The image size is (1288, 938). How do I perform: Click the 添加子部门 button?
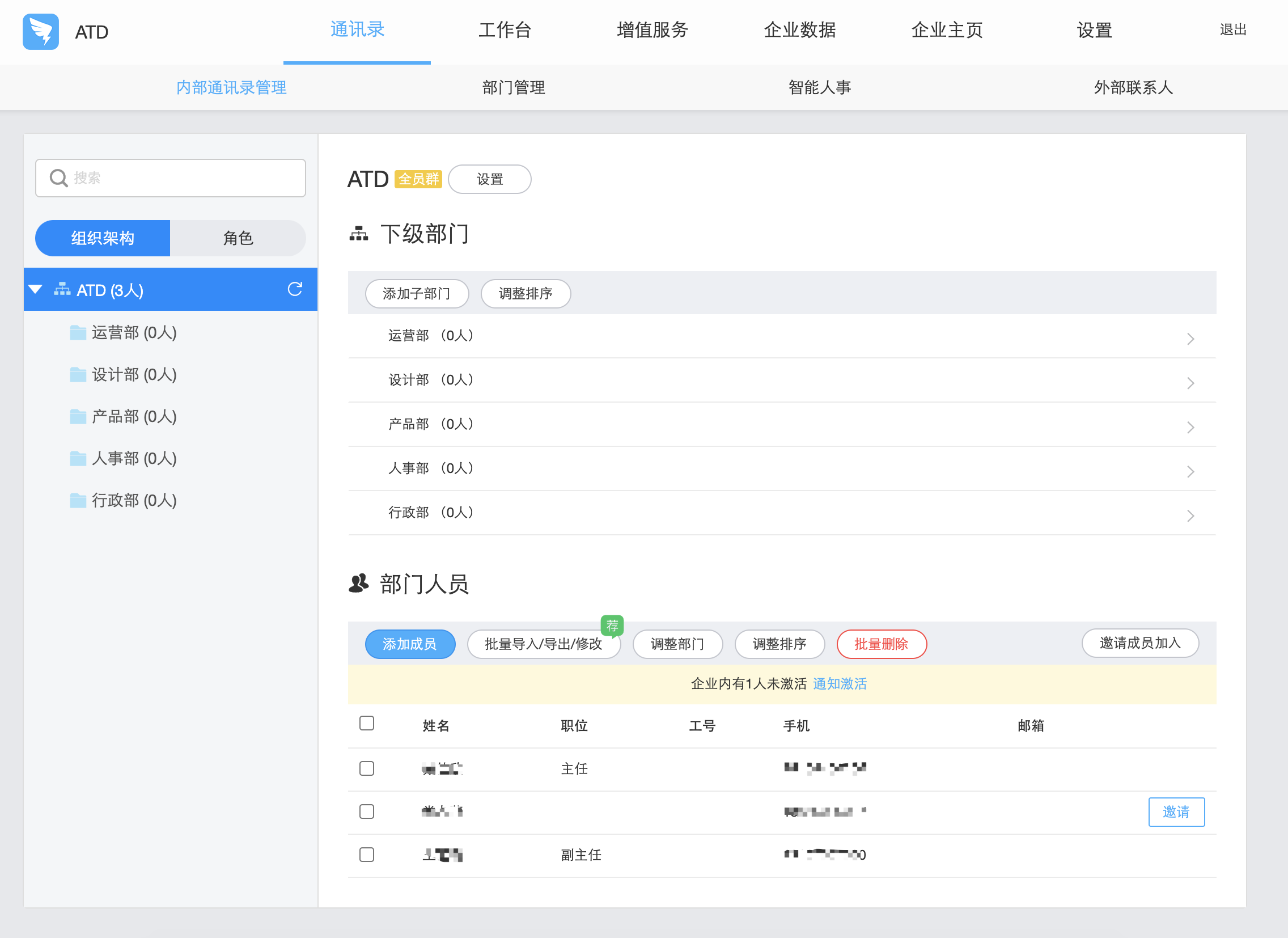[x=417, y=294]
